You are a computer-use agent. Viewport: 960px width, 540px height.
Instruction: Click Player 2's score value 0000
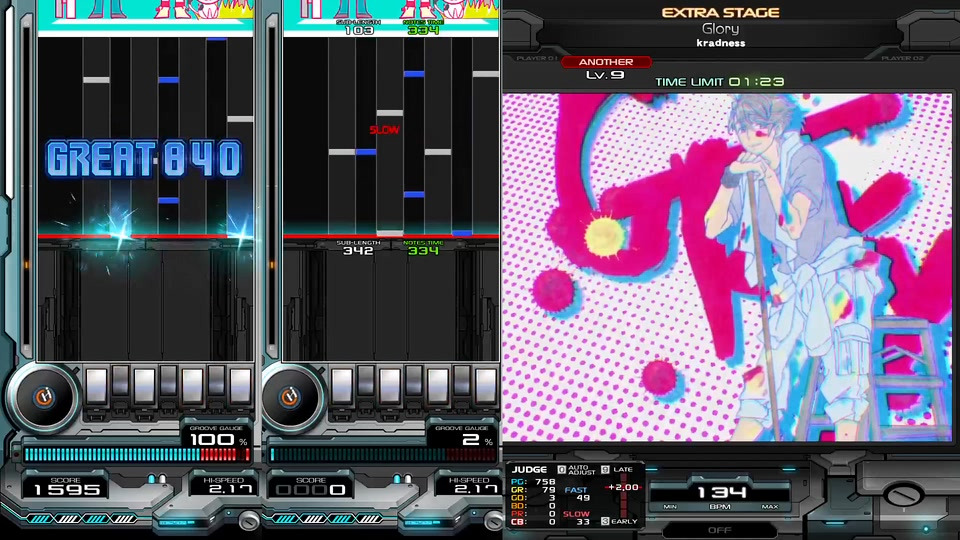311,490
